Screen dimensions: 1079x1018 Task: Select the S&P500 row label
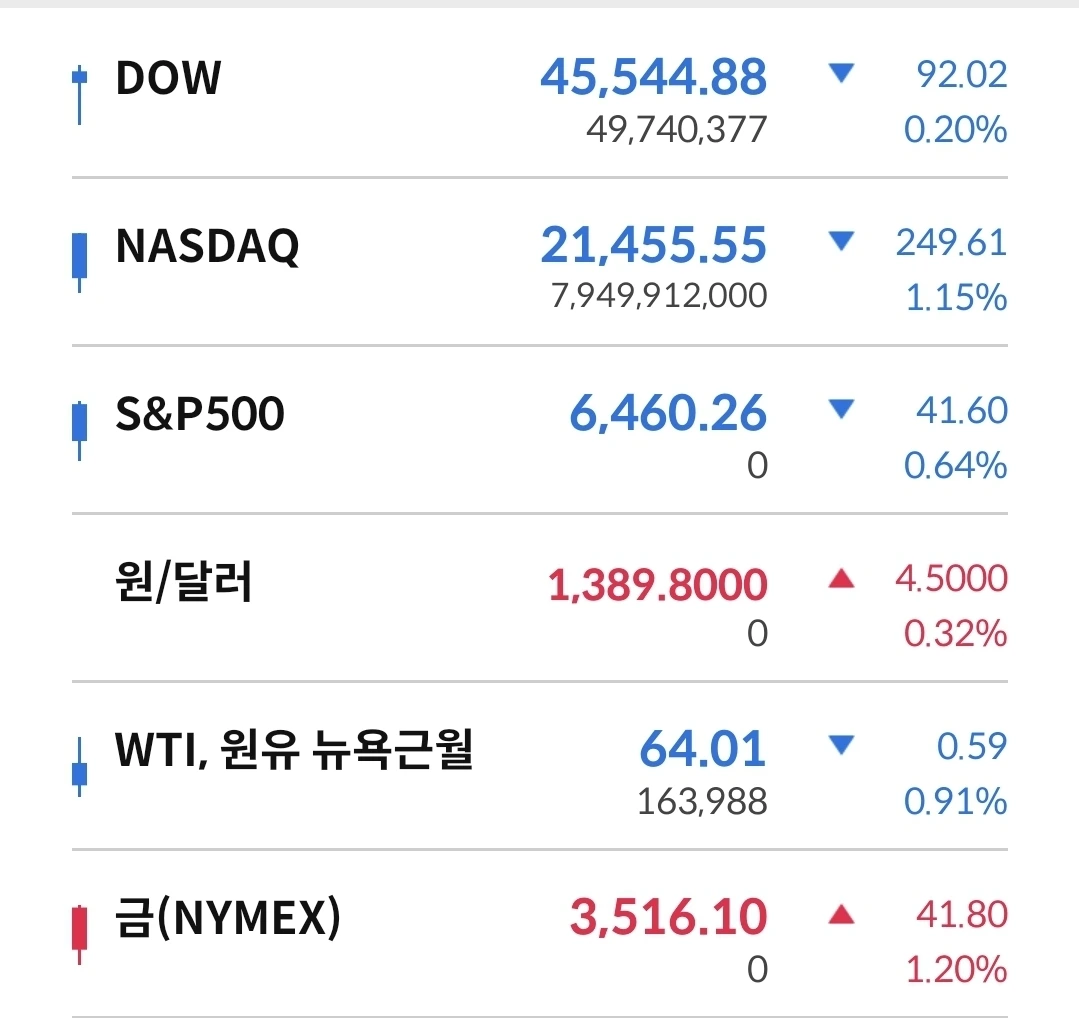[x=200, y=414]
